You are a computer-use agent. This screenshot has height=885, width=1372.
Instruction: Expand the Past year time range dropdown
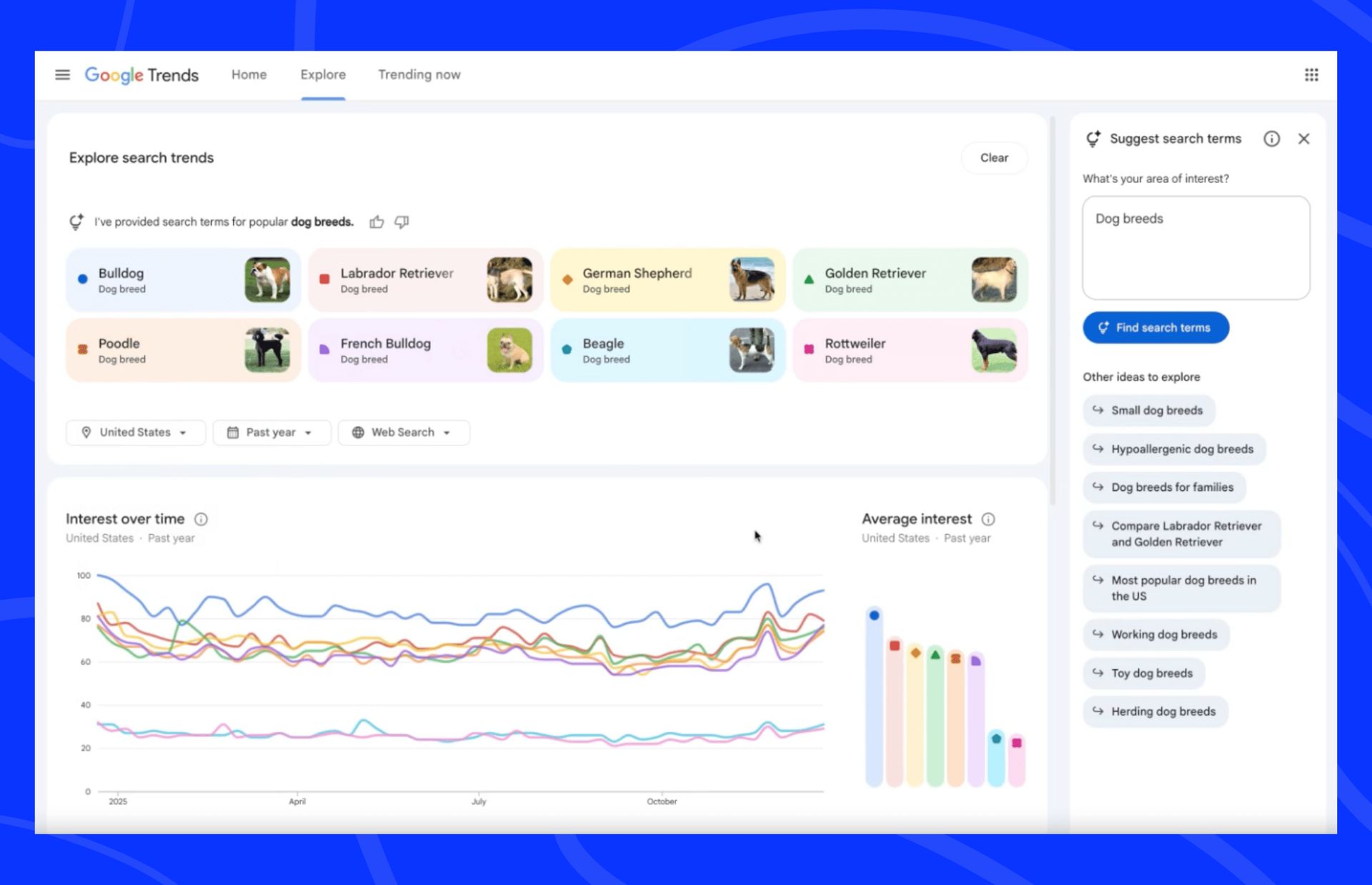click(x=272, y=432)
